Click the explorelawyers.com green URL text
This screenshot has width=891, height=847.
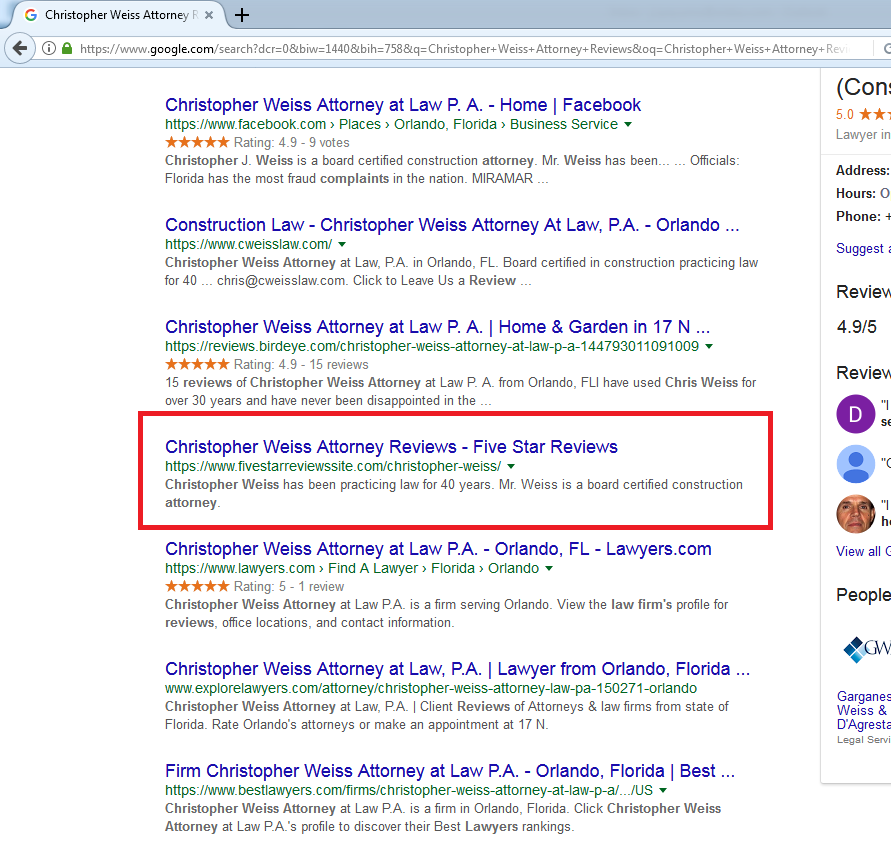(431, 688)
